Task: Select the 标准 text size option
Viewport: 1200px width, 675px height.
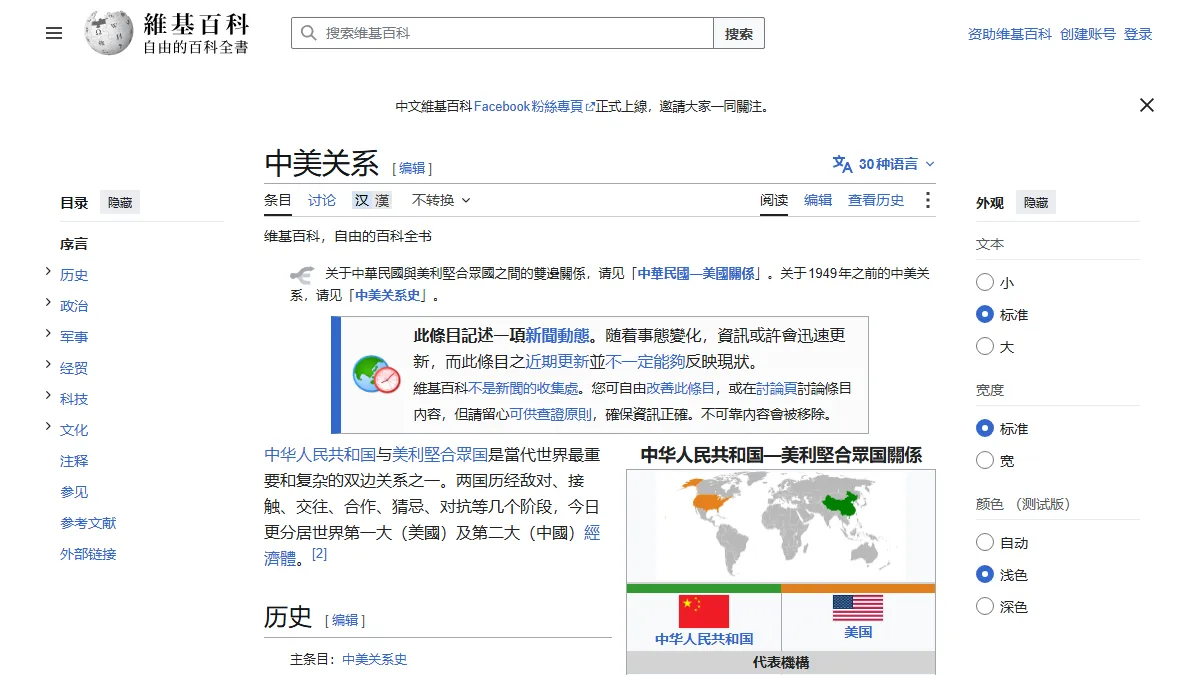Action: pos(985,314)
